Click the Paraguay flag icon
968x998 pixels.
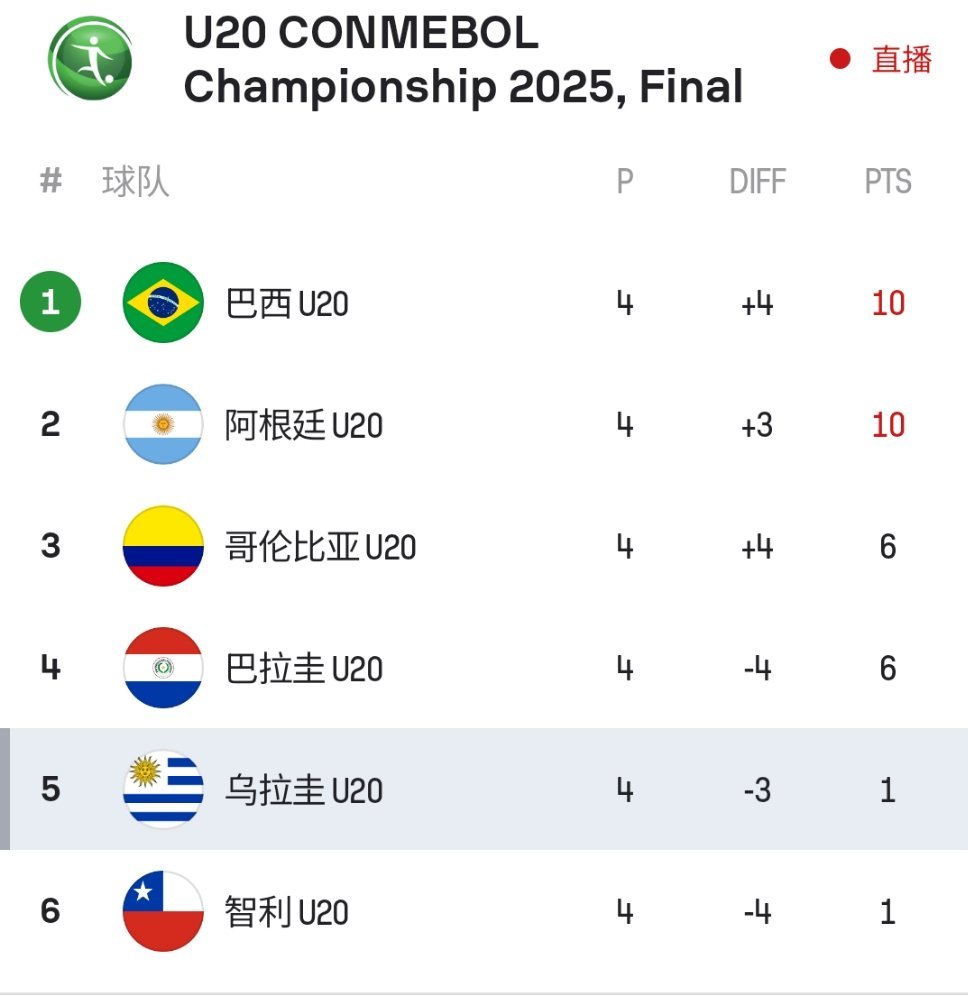[x=163, y=668]
